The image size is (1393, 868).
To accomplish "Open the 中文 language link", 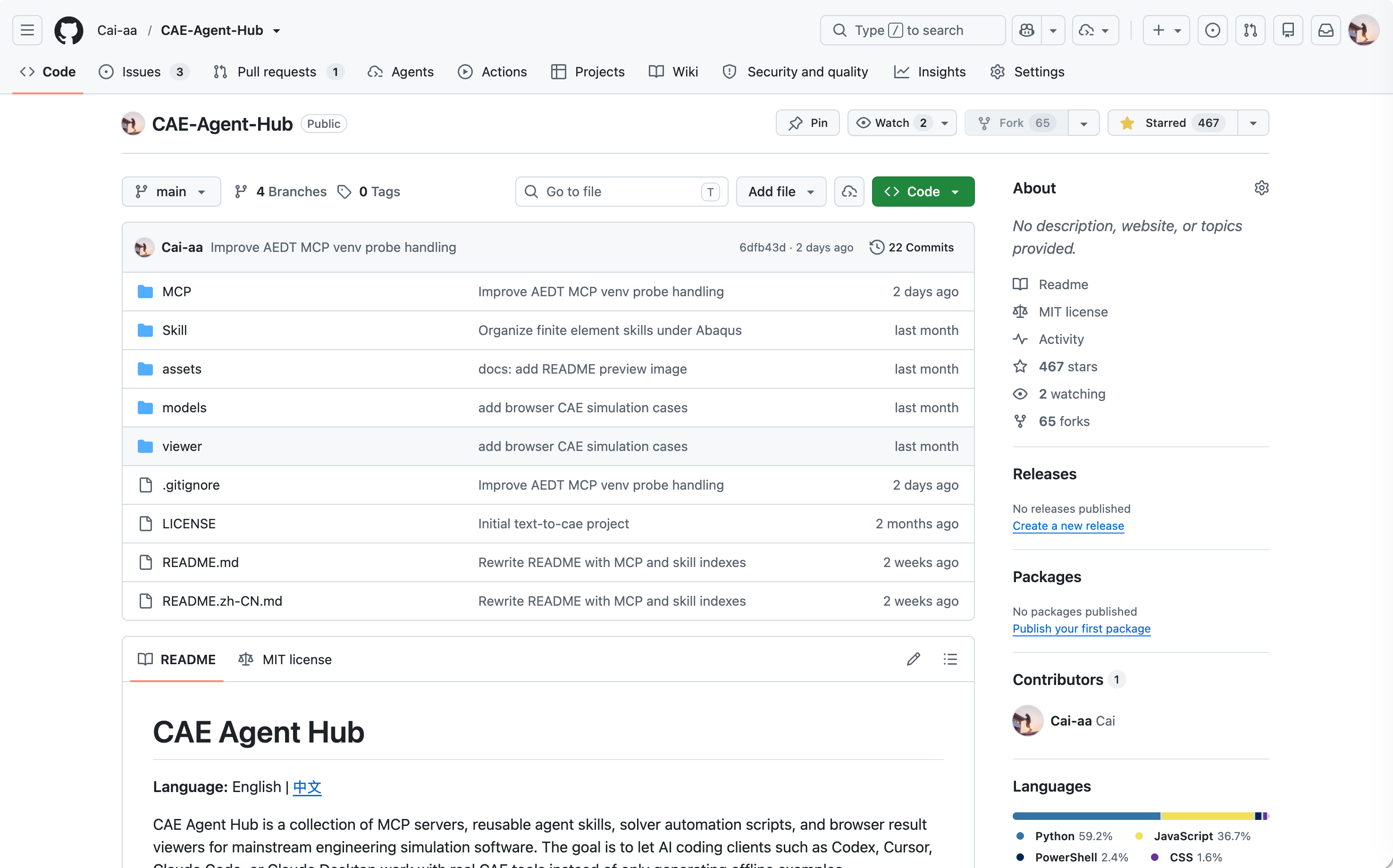I will coord(307,786).
